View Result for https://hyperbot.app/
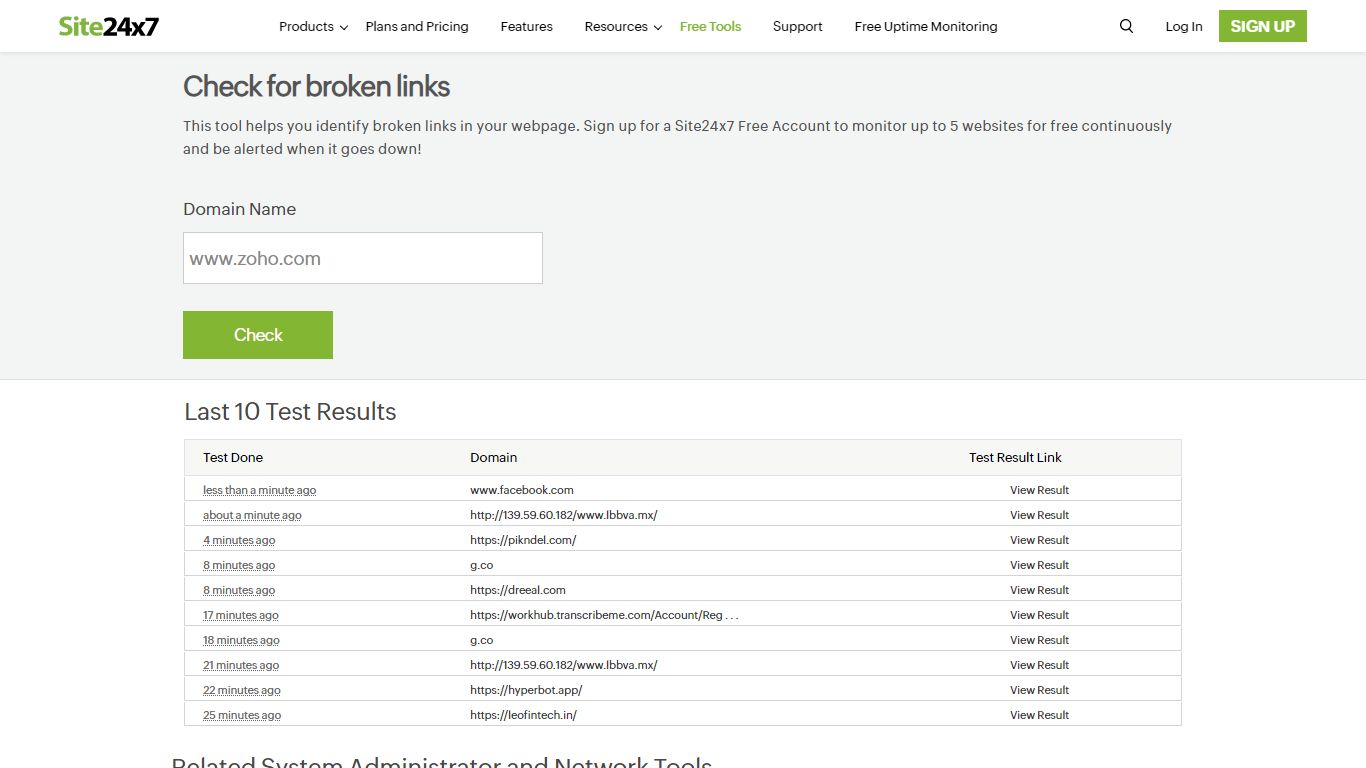The width and height of the screenshot is (1366, 768). (1039, 690)
